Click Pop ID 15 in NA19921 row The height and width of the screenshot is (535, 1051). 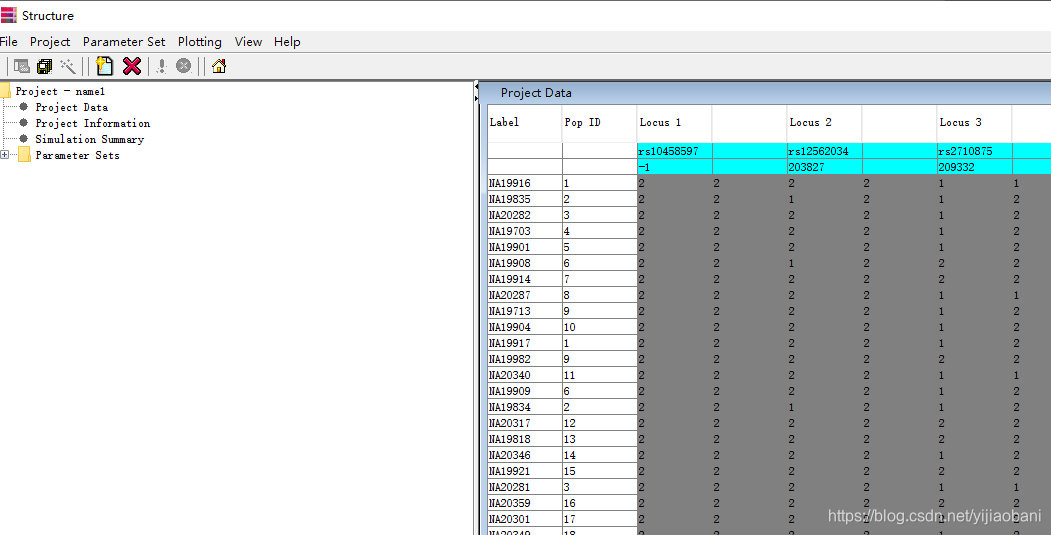pyautogui.click(x=599, y=471)
